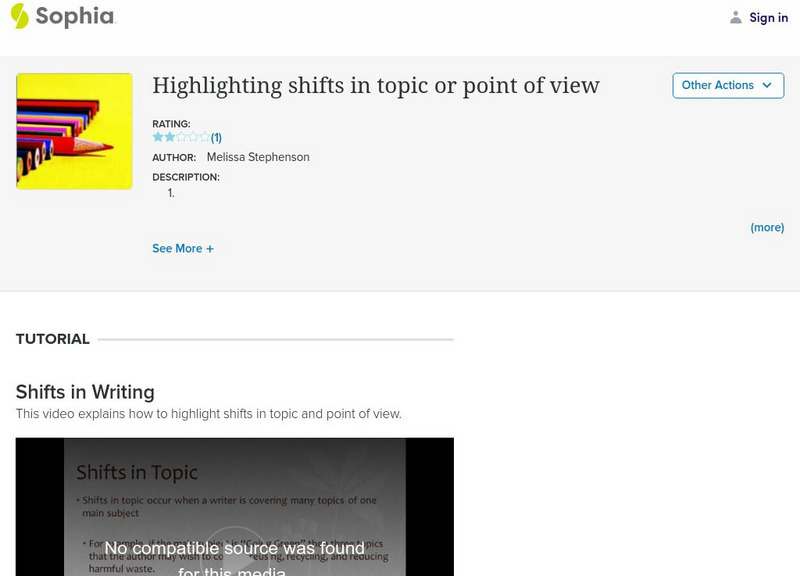Image resolution: width=800 pixels, height=576 pixels.
Task: Rate the tutorial one star
Action: 158,137
